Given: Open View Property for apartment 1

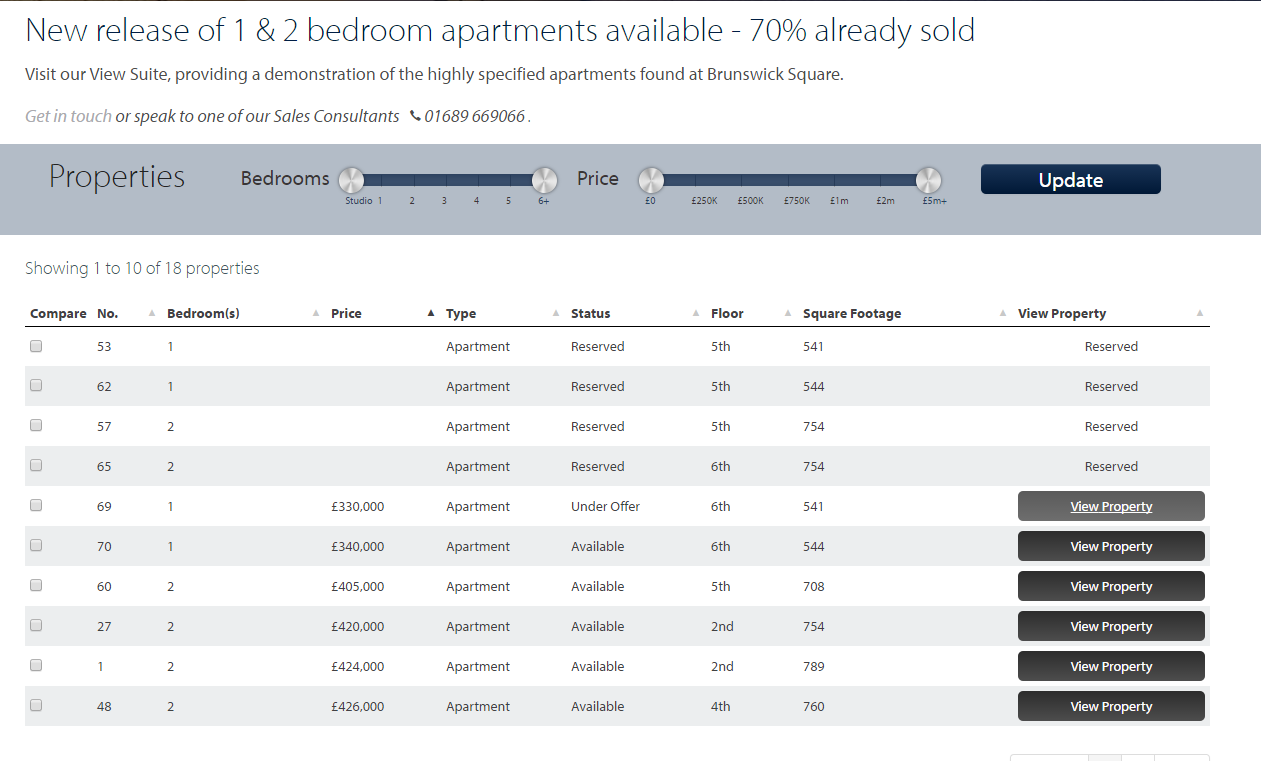Looking at the screenshot, I should pos(1111,666).
